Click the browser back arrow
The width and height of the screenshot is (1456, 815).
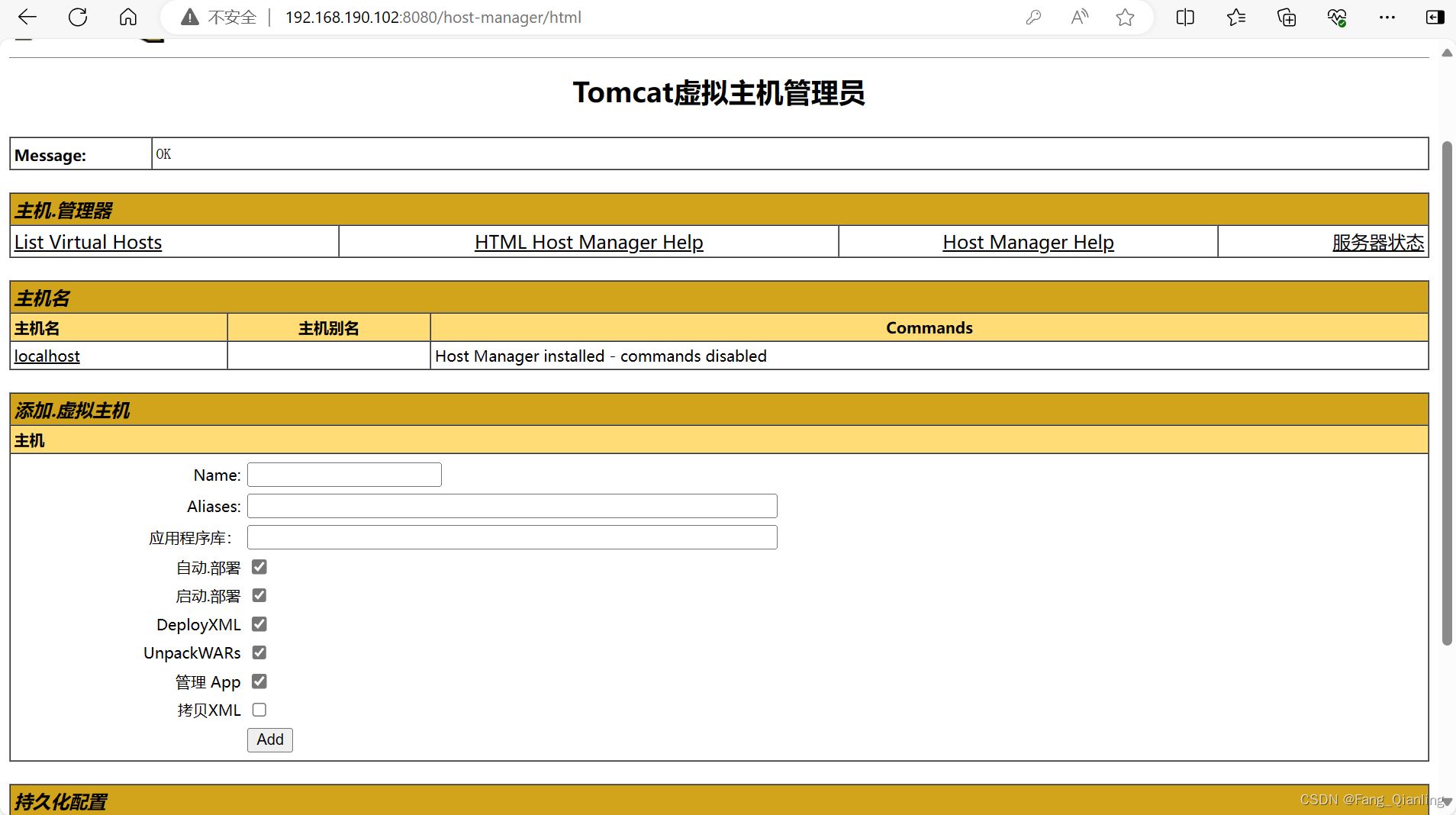pyautogui.click(x=27, y=17)
